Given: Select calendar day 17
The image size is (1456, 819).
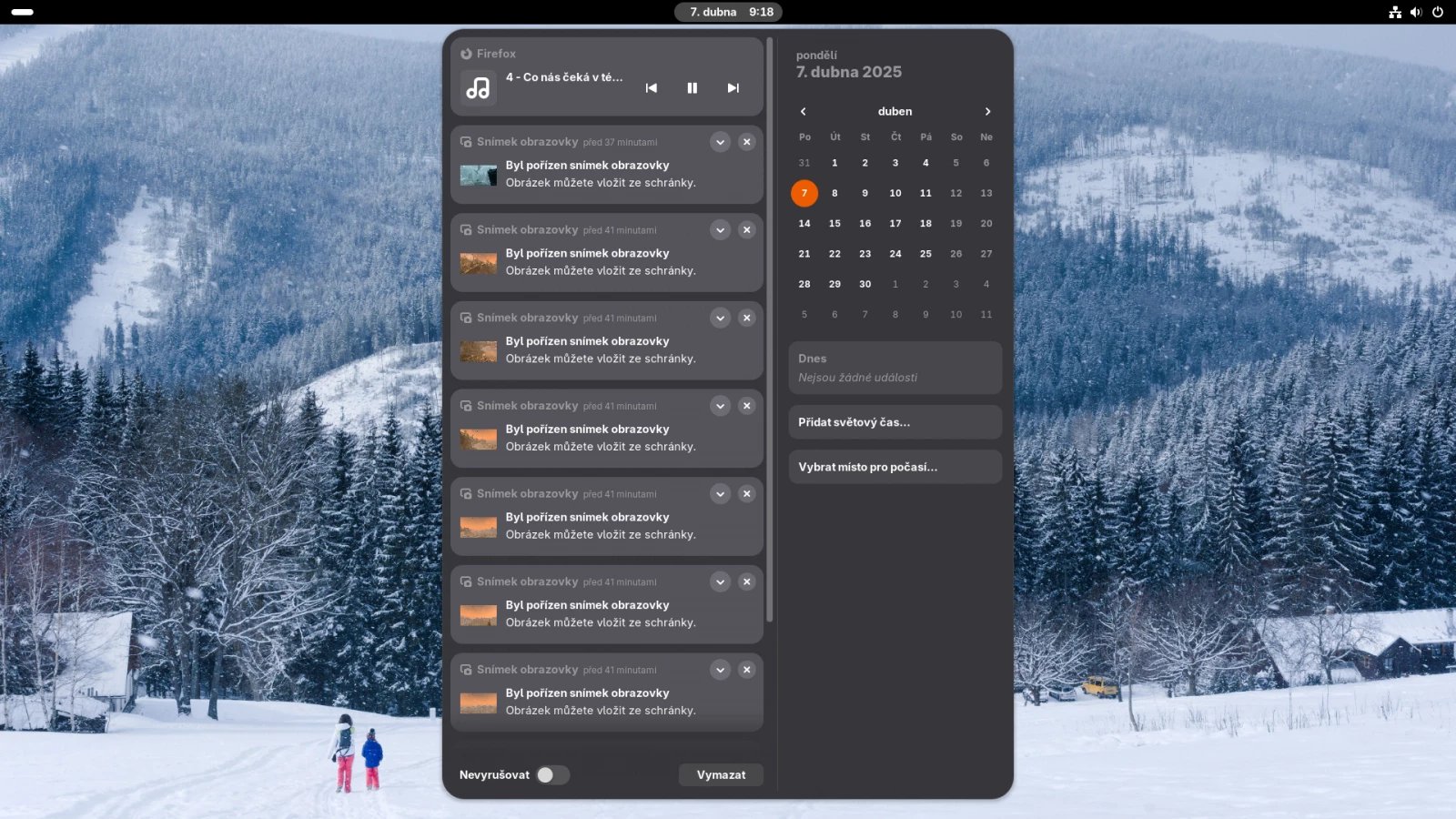Looking at the screenshot, I should click(895, 223).
